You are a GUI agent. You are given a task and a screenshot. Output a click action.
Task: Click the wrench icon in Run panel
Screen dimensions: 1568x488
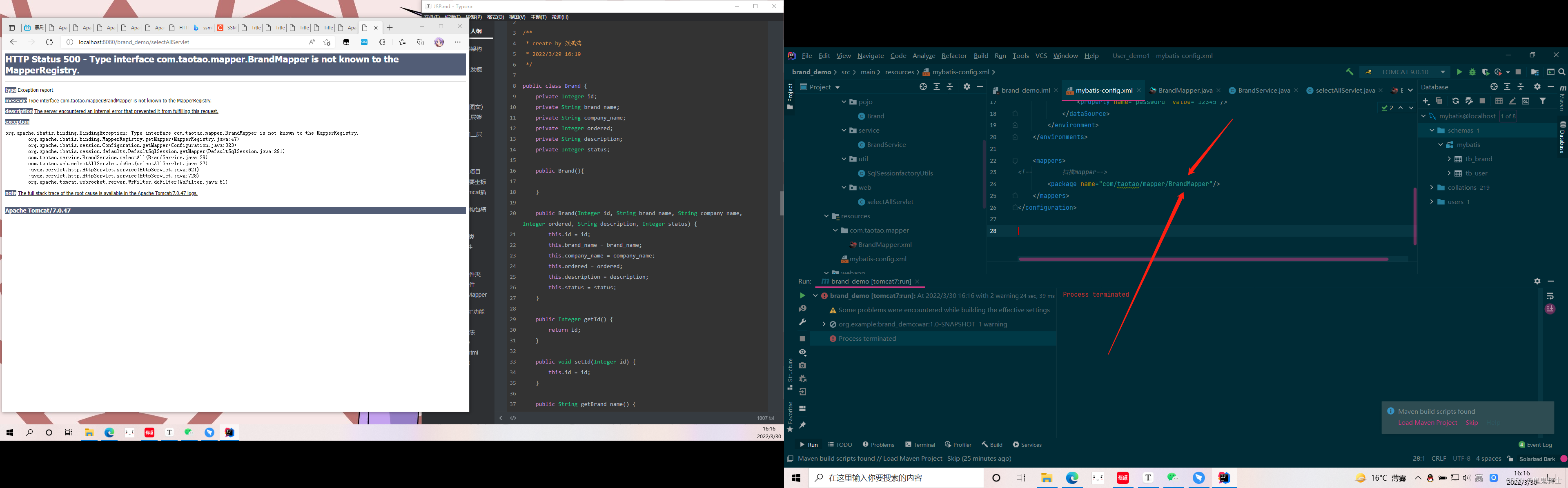[802, 322]
